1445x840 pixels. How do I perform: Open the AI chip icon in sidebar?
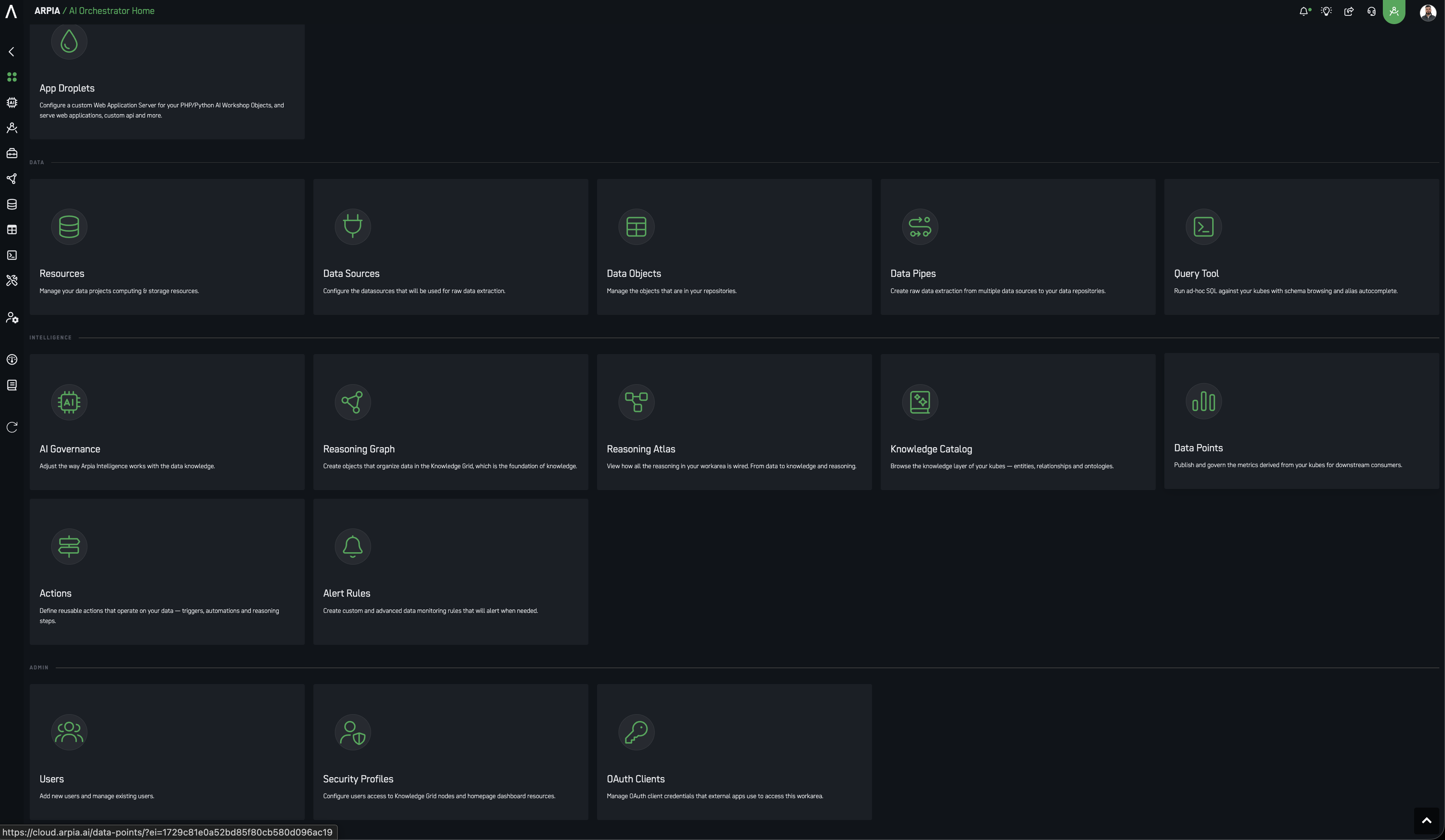(x=11, y=102)
